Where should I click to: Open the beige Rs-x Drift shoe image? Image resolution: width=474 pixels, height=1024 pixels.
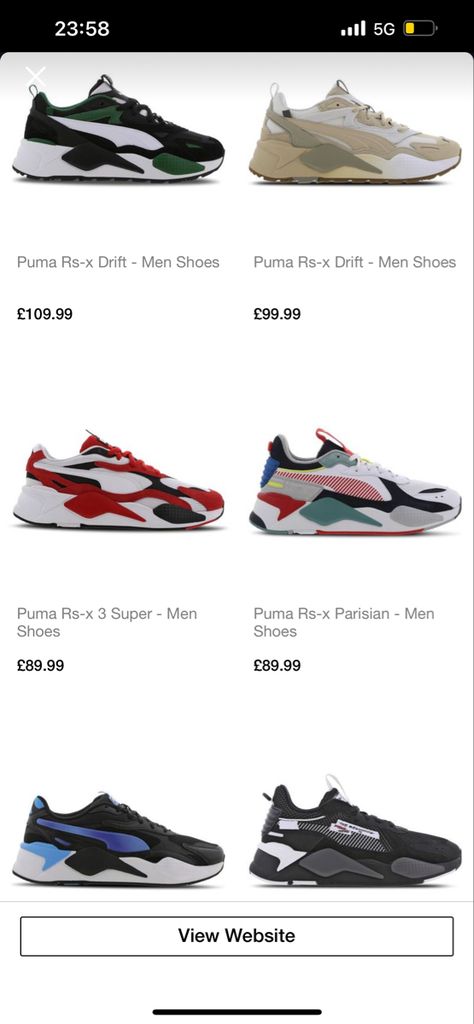(x=355, y=131)
